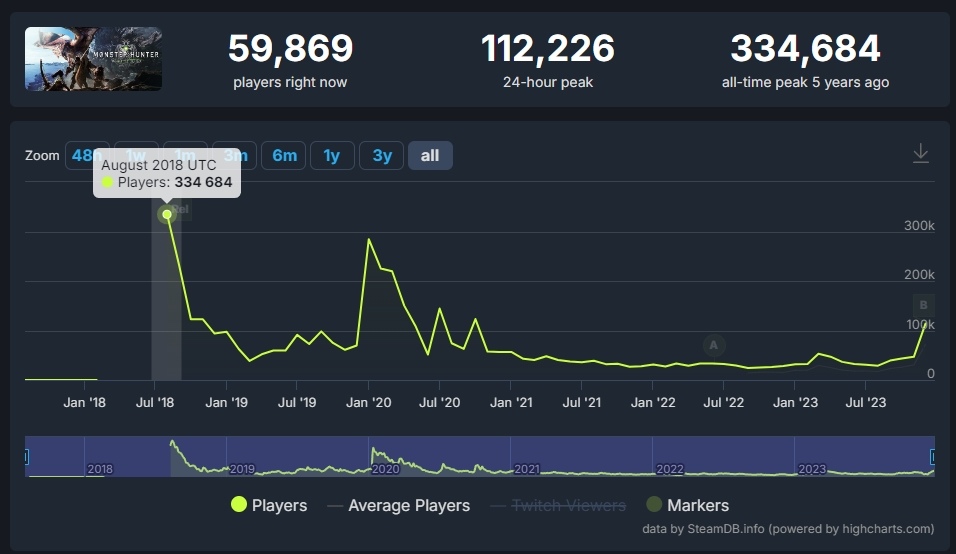The height and width of the screenshot is (554, 956).
Task: Select the 'all' zoom range button
Action: (430, 156)
